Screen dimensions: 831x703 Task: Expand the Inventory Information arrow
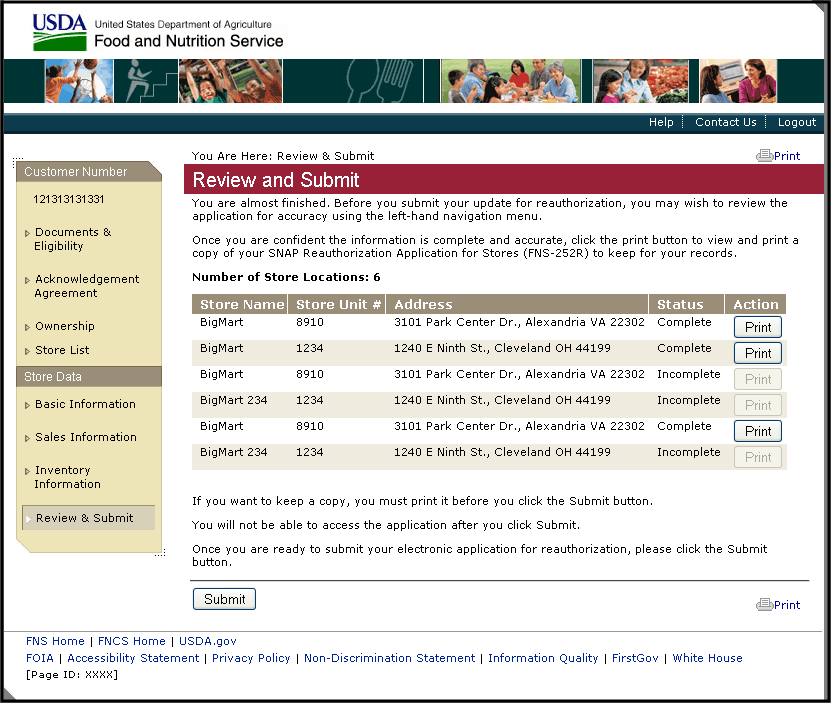27,471
